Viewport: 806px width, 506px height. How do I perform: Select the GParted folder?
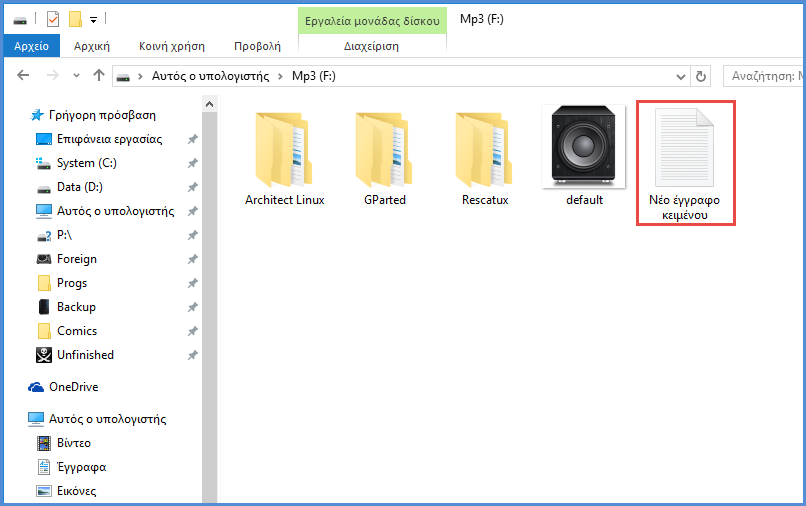click(x=384, y=157)
